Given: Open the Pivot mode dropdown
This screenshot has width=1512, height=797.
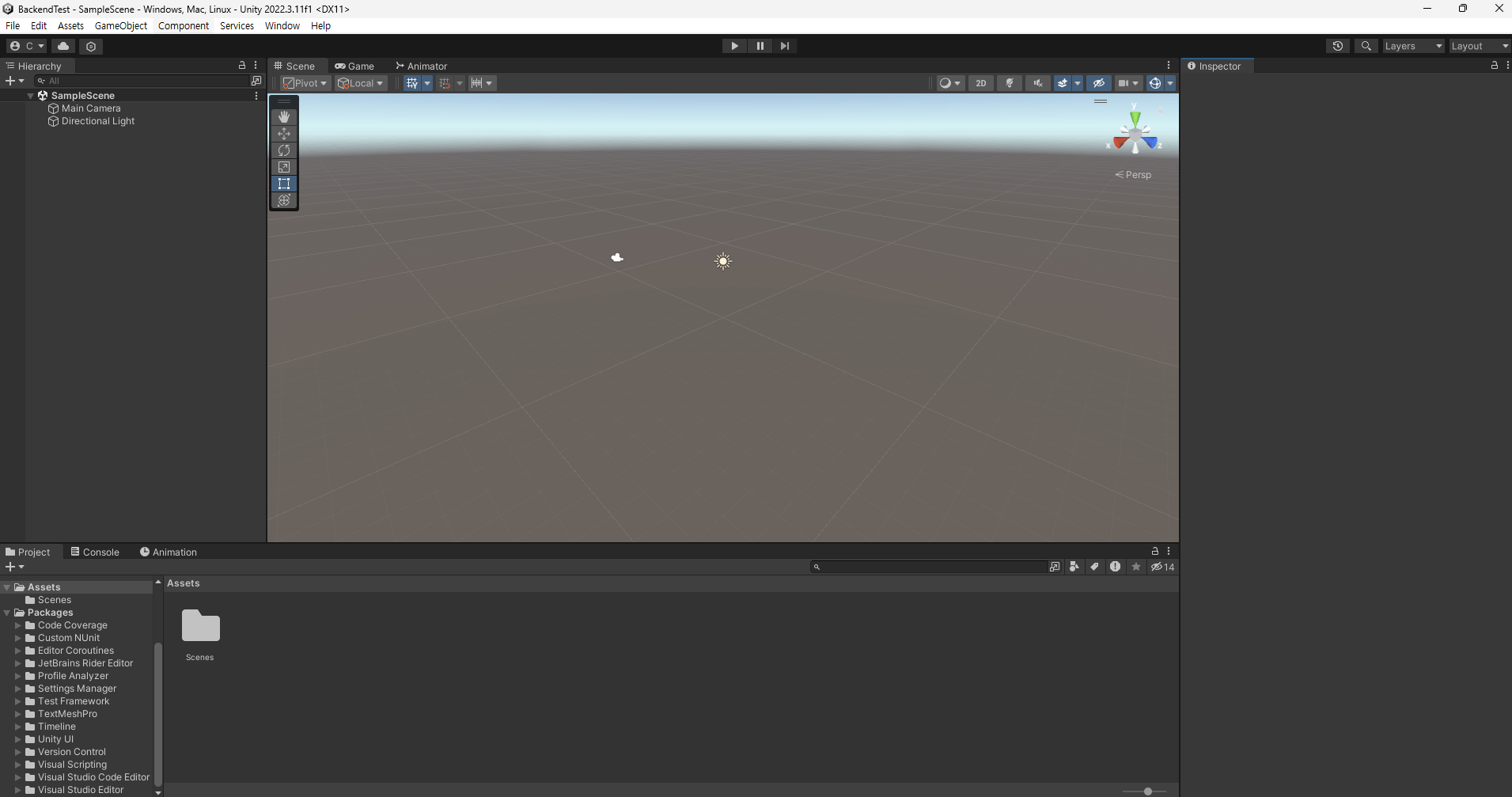Looking at the screenshot, I should (x=305, y=82).
